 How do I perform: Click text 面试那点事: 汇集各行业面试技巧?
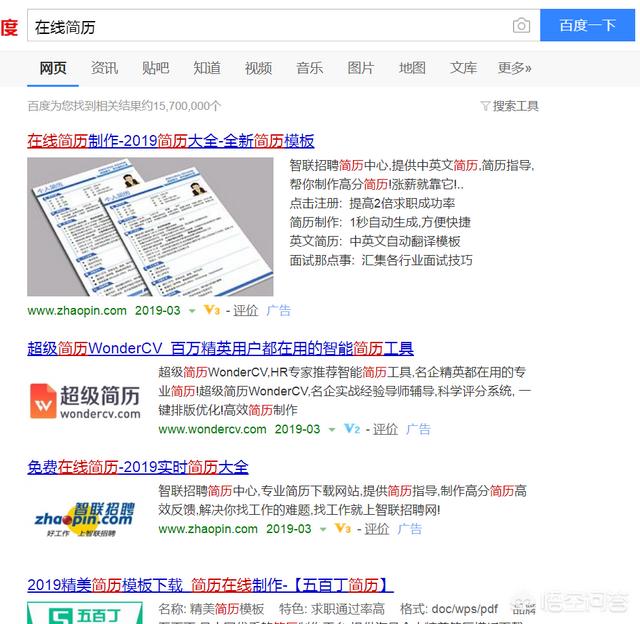381,260
